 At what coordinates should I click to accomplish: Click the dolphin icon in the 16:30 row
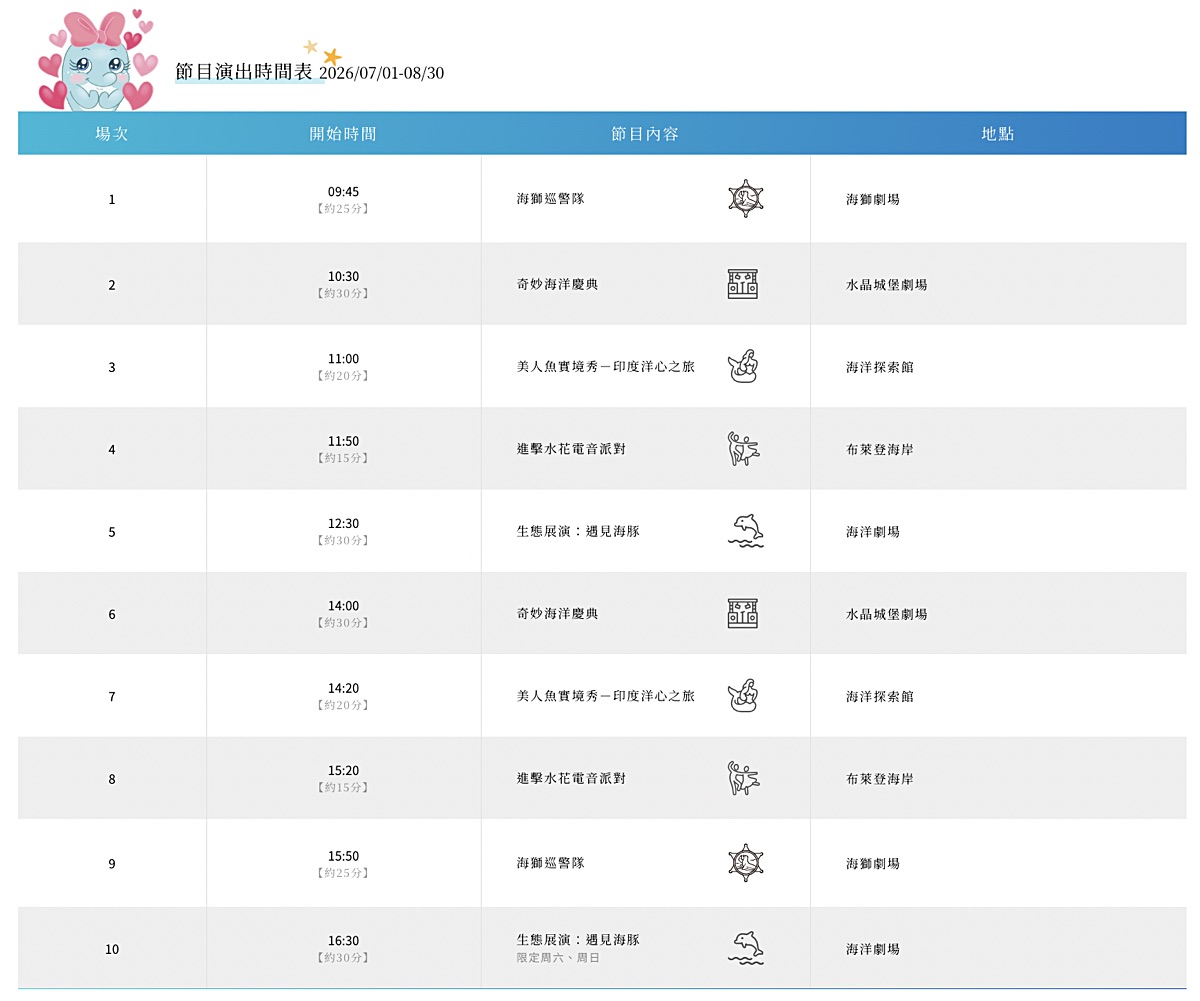[746, 948]
